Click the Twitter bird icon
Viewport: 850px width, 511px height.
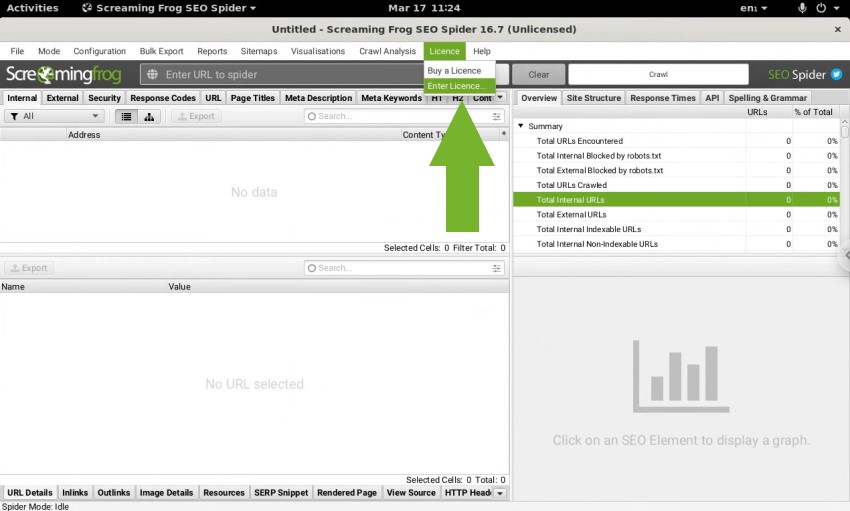[836, 75]
